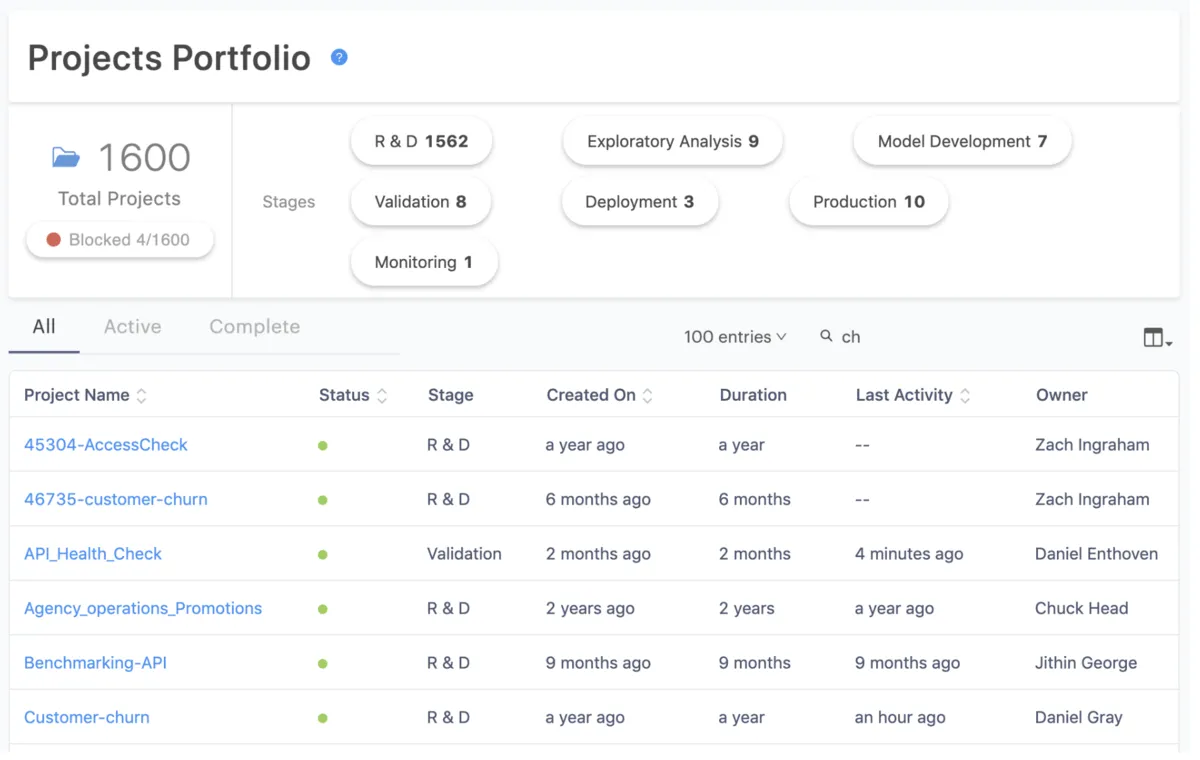The image size is (1200, 760).
Task: Toggle the Production stage filter
Action: point(868,202)
